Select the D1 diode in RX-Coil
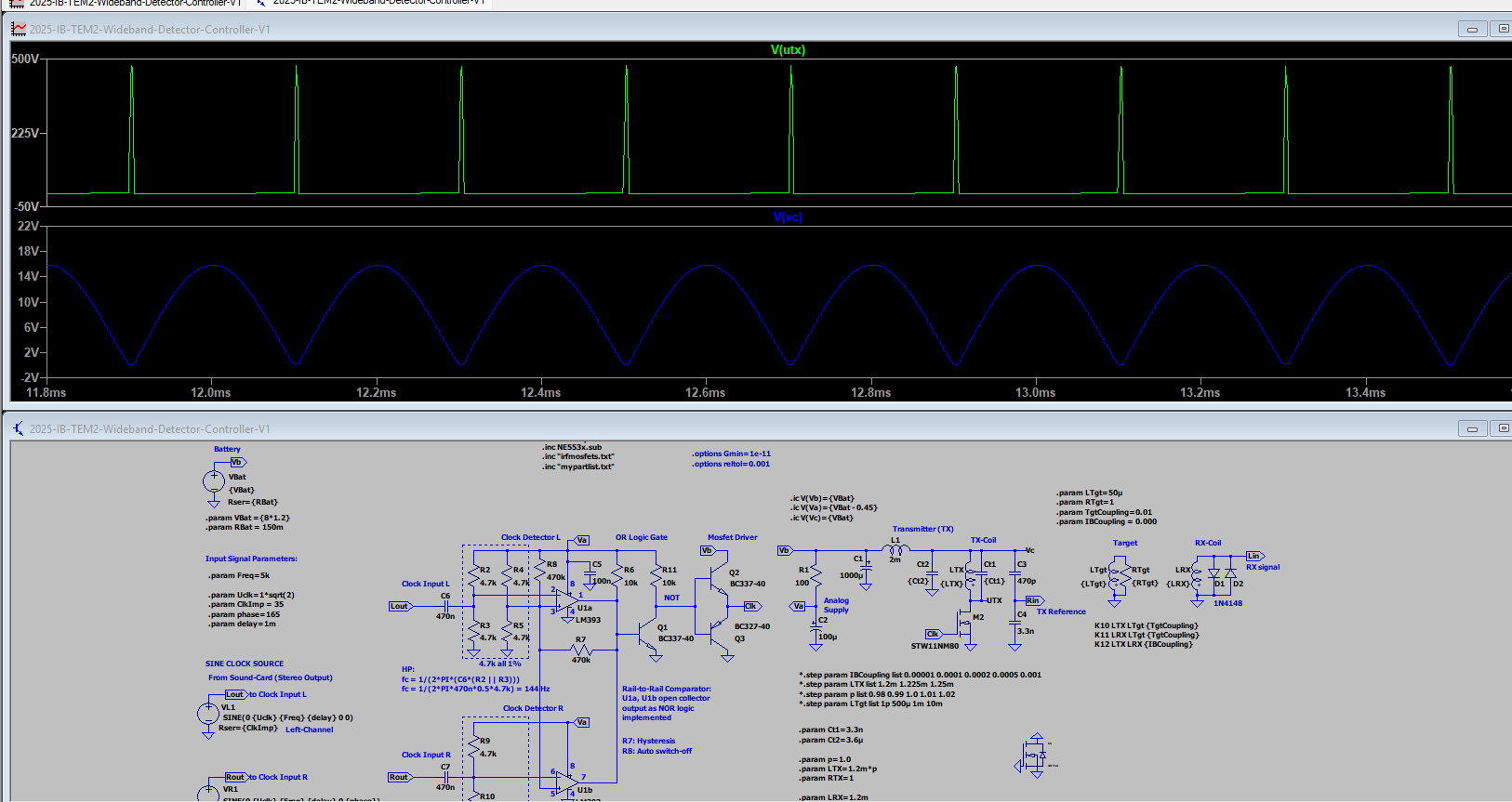1512x802 pixels. point(1214,575)
